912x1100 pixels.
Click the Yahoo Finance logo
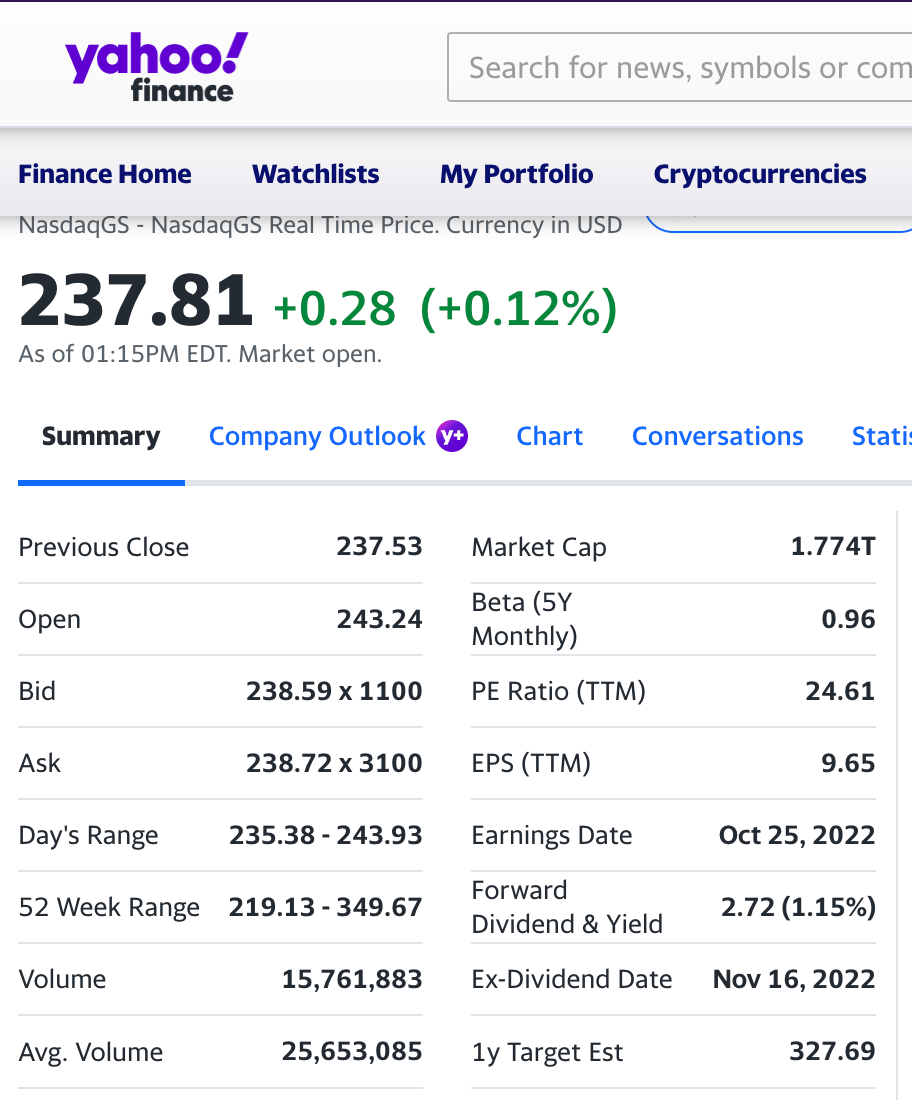click(x=156, y=67)
